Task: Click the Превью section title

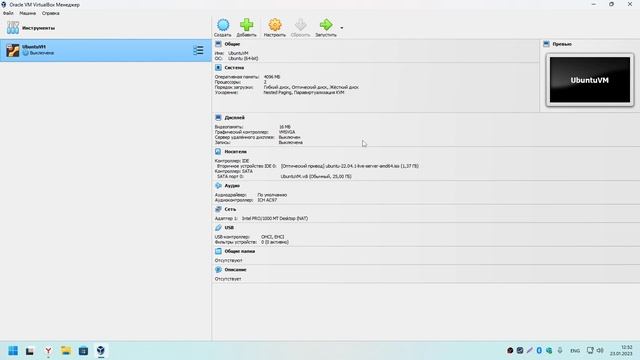Action: [562, 44]
